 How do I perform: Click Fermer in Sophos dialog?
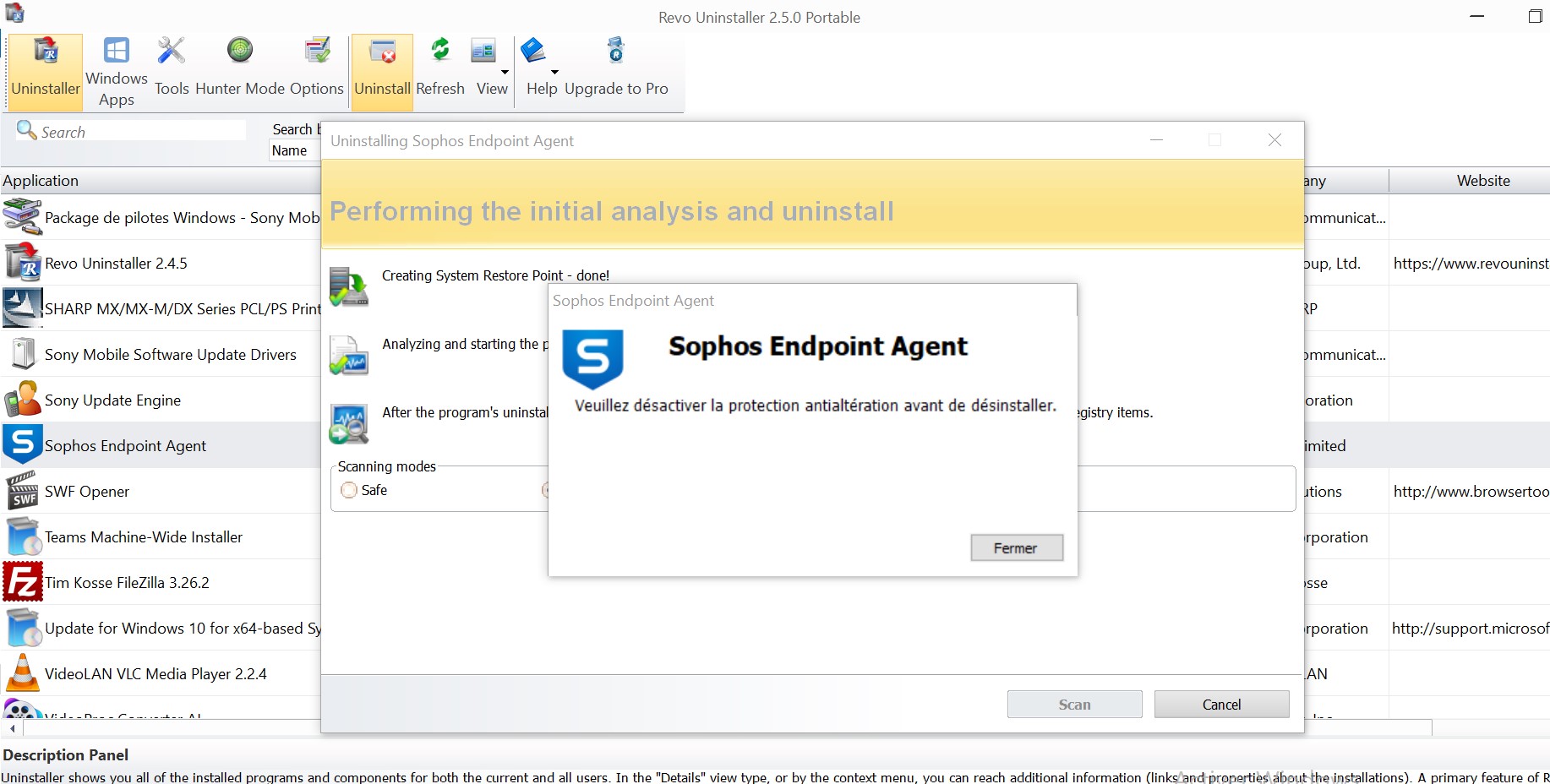tap(1017, 548)
